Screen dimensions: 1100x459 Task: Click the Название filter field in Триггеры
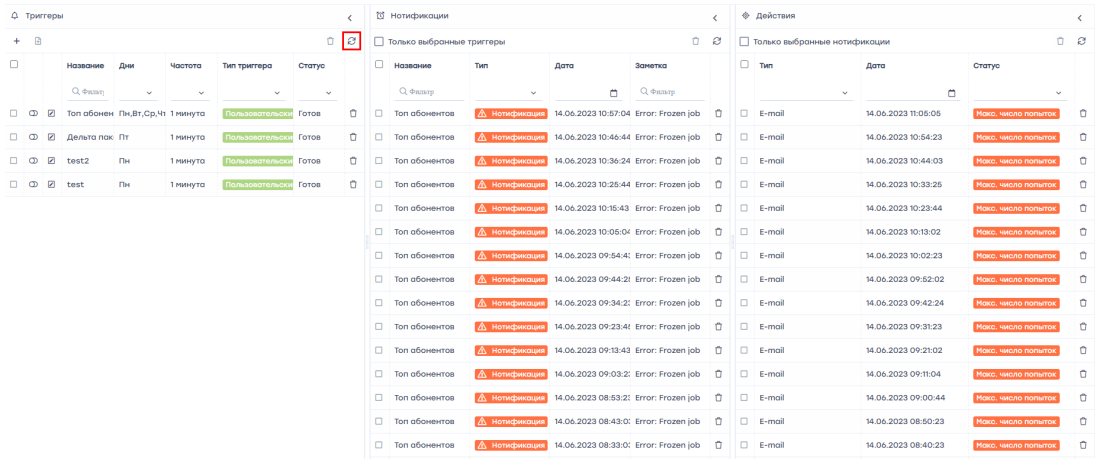click(87, 92)
